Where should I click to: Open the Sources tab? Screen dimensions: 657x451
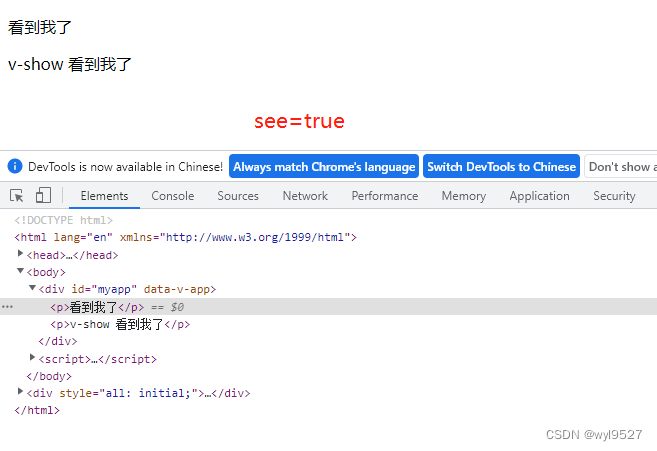(x=238, y=196)
